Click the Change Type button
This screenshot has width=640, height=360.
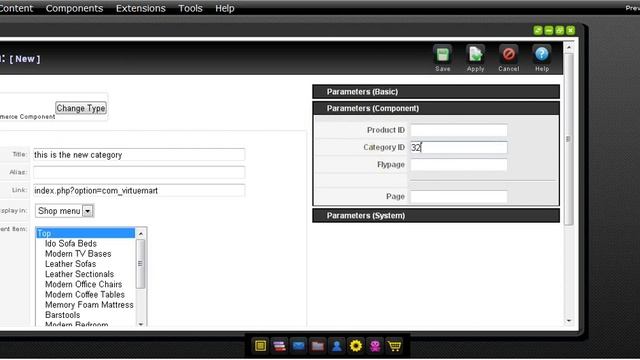point(81,108)
